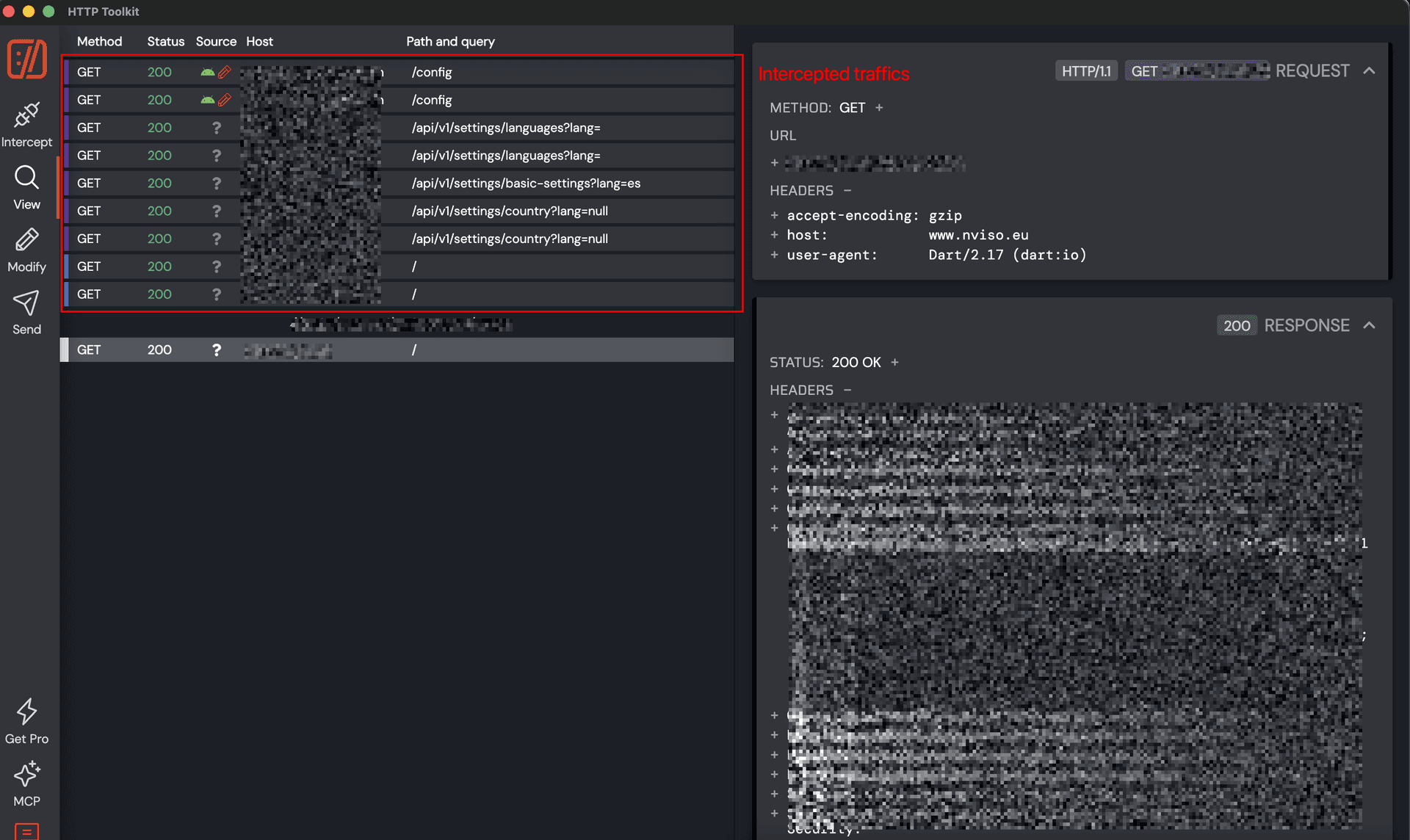Click the HTTP Toolkit logo icon
Image resolution: width=1410 pixels, height=840 pixels.
[27, 58]
